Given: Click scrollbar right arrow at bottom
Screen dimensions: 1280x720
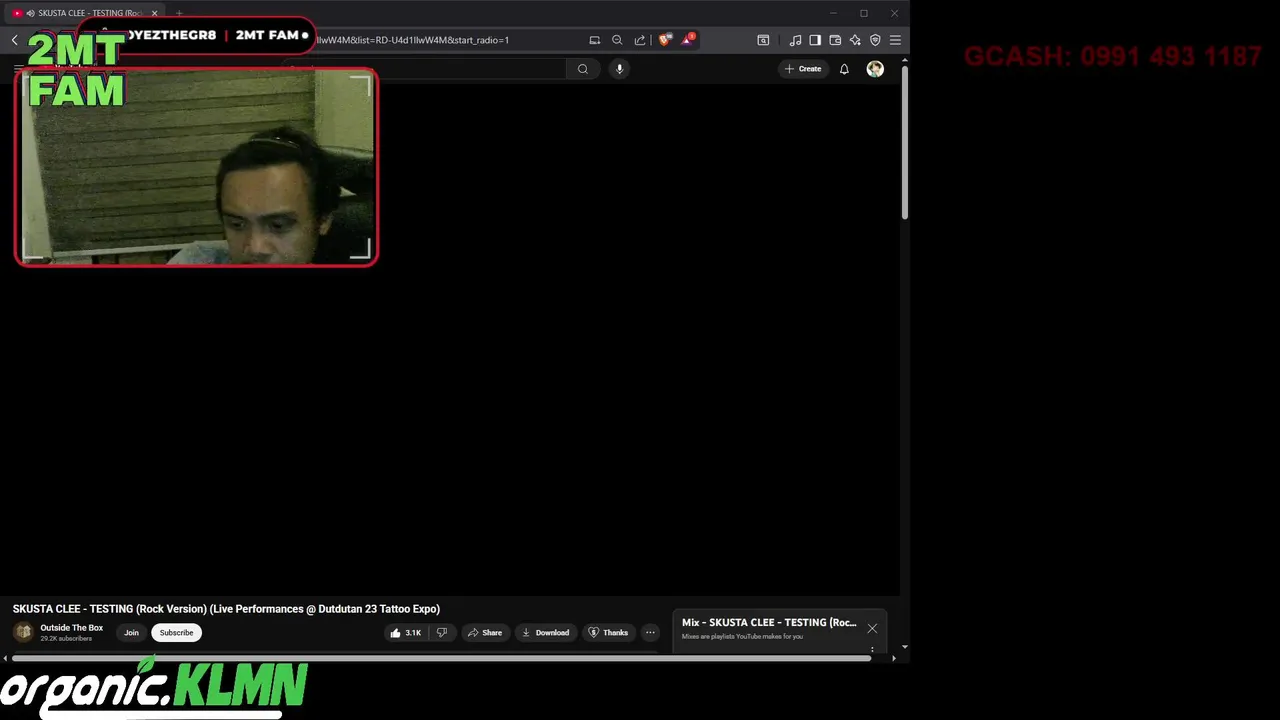Looking at the screenshot, I should coord(893,658).
